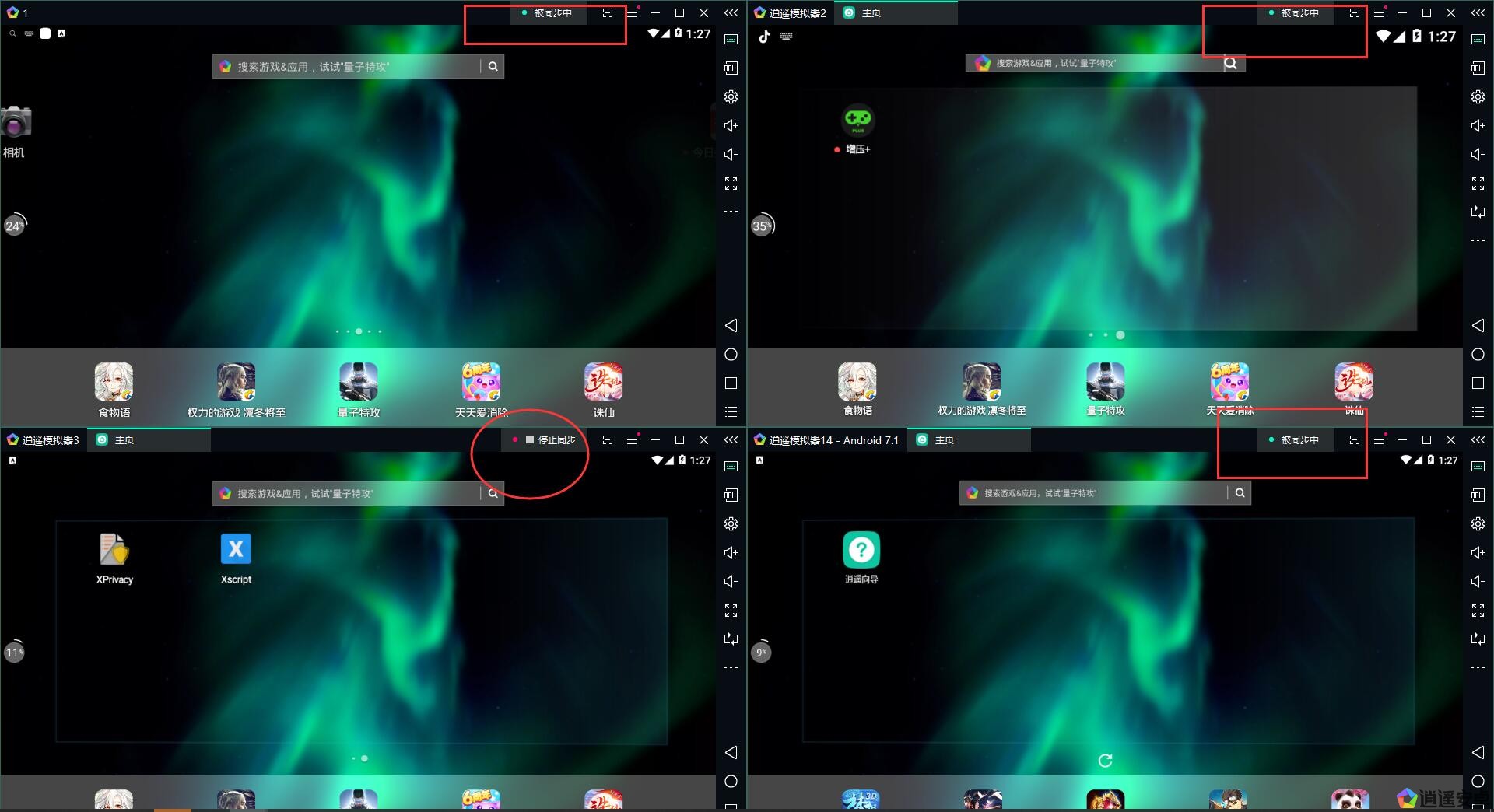
Task: Select the 主页 tab in 逍遥模拟器2
Action: 871,13
